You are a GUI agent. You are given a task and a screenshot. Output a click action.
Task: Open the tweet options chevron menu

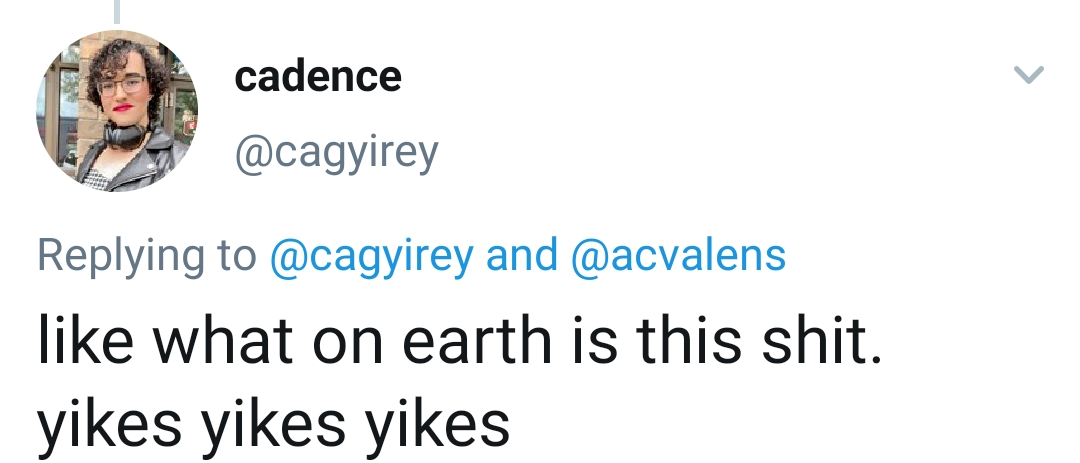1029,75
